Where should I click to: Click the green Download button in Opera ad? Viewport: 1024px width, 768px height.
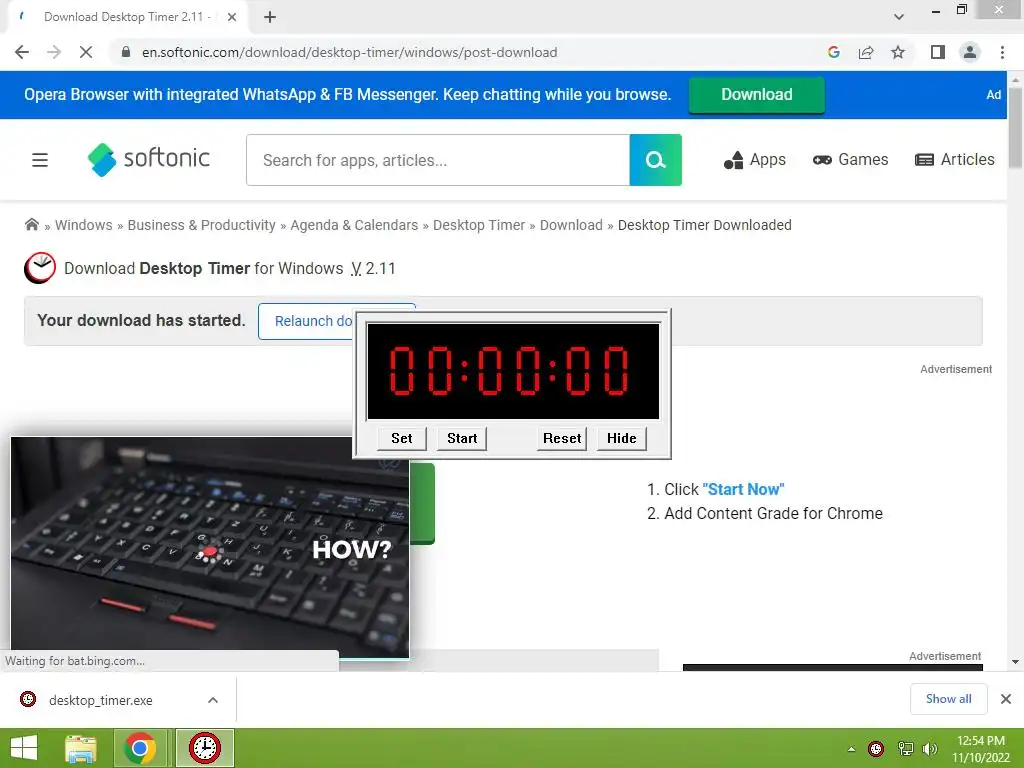756,95
